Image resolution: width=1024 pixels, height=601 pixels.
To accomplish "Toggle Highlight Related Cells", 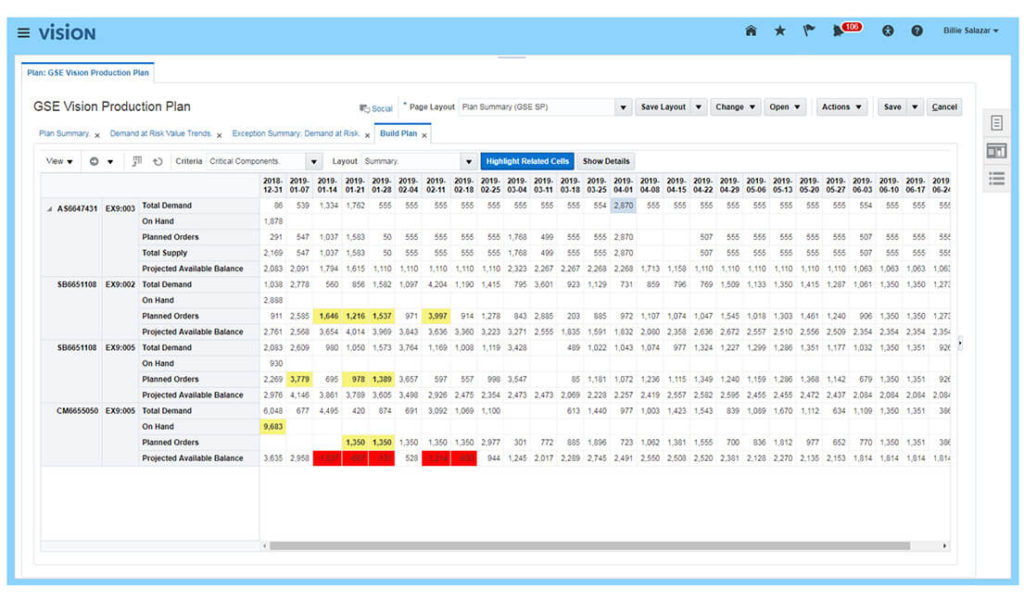I will pyautogui.click(x=527, y=161).
